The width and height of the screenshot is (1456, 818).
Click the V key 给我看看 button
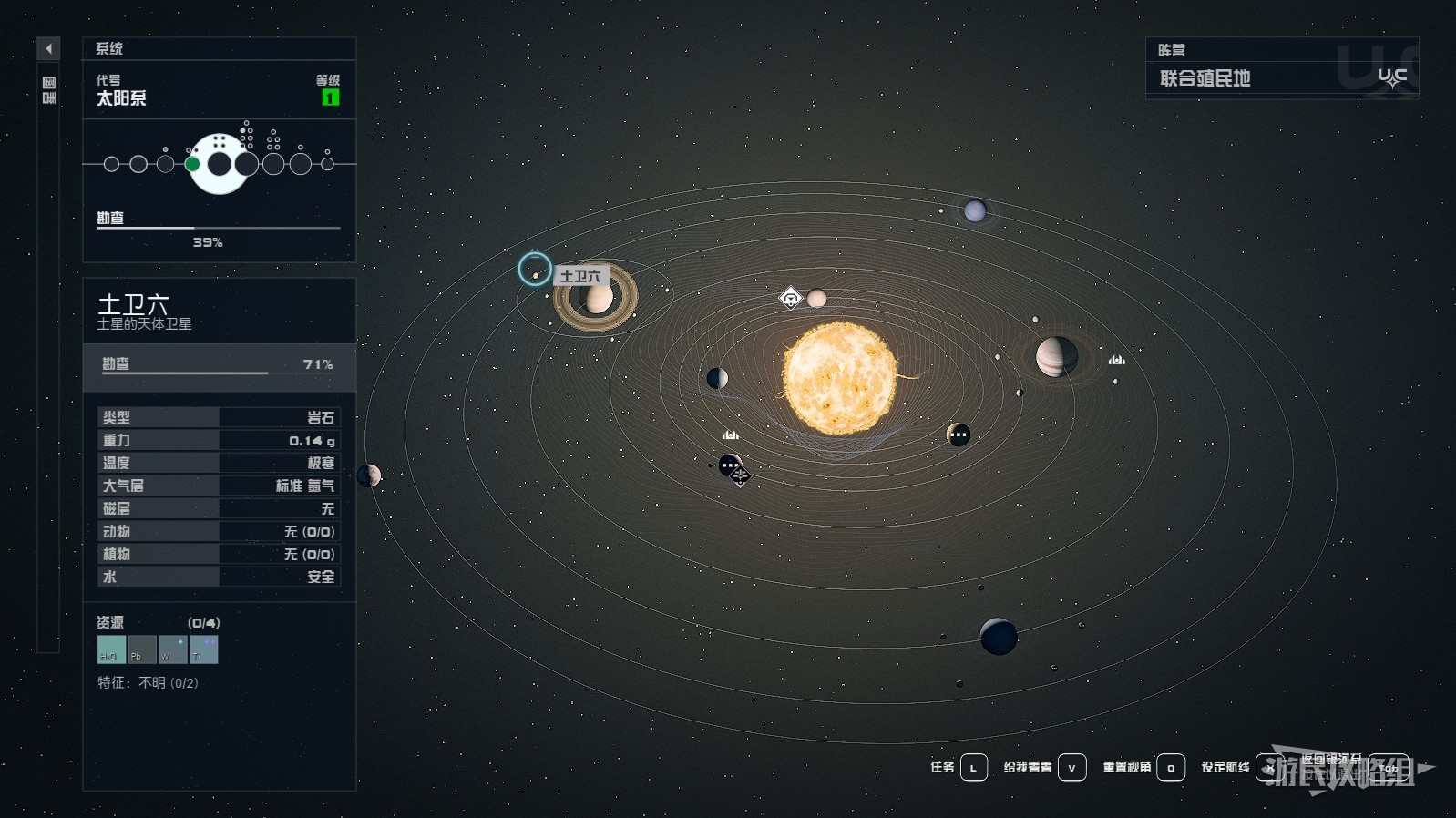1071,767
